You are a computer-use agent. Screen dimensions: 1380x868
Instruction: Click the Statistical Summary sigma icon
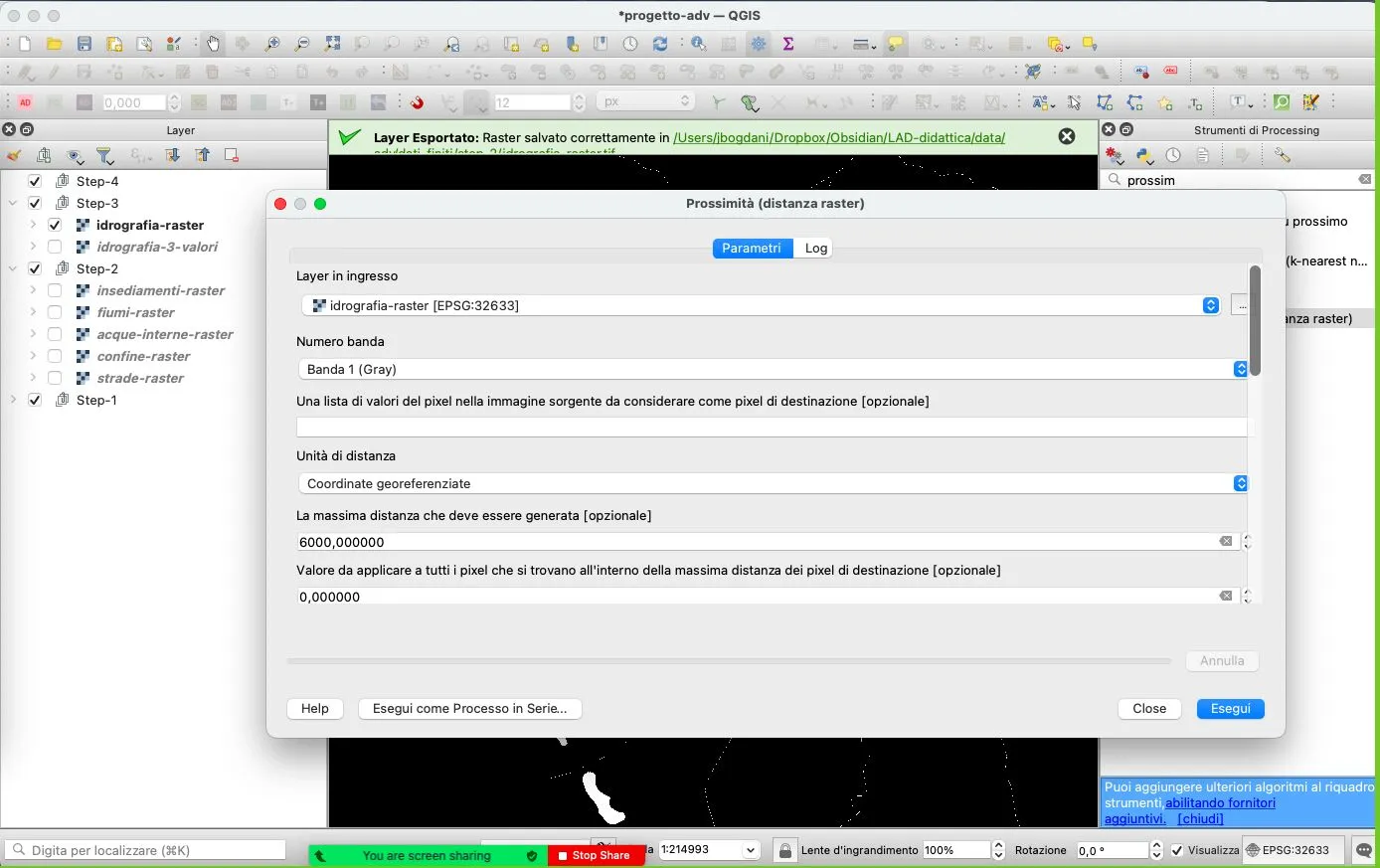[x=788, y=44]
